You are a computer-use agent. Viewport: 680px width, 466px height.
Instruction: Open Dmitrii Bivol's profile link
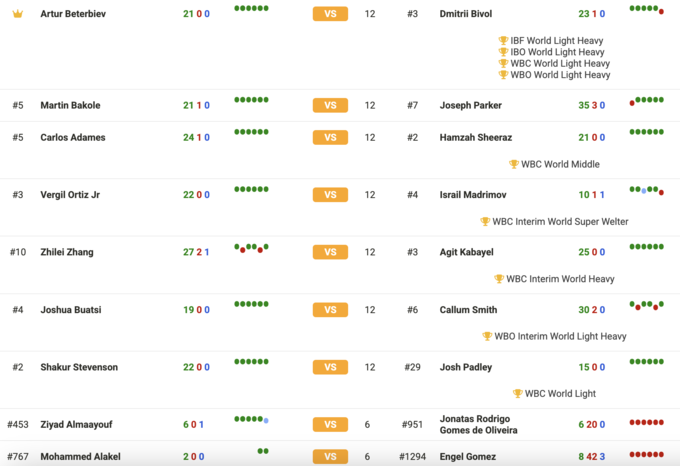pos(469,14)
